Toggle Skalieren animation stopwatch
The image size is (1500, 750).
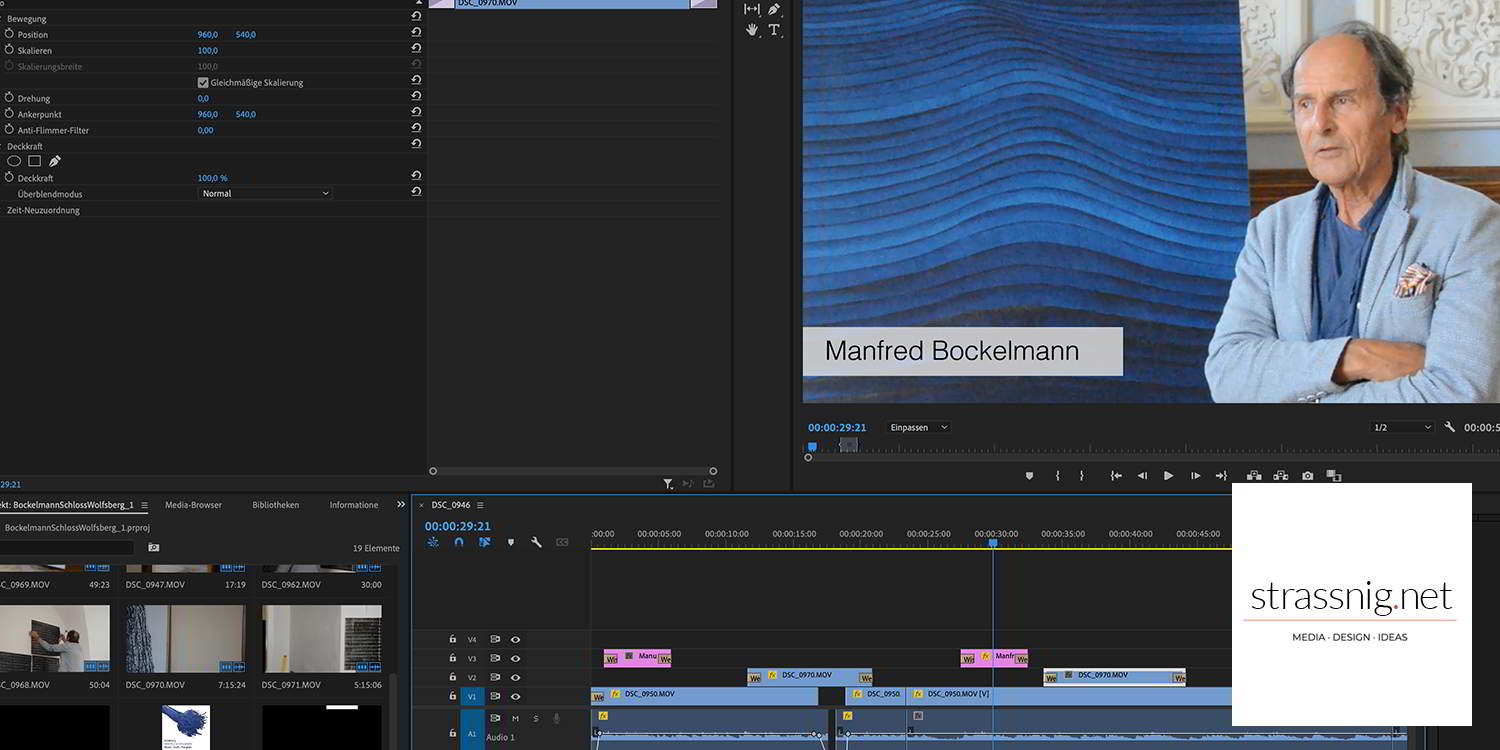tap(9, 50)
